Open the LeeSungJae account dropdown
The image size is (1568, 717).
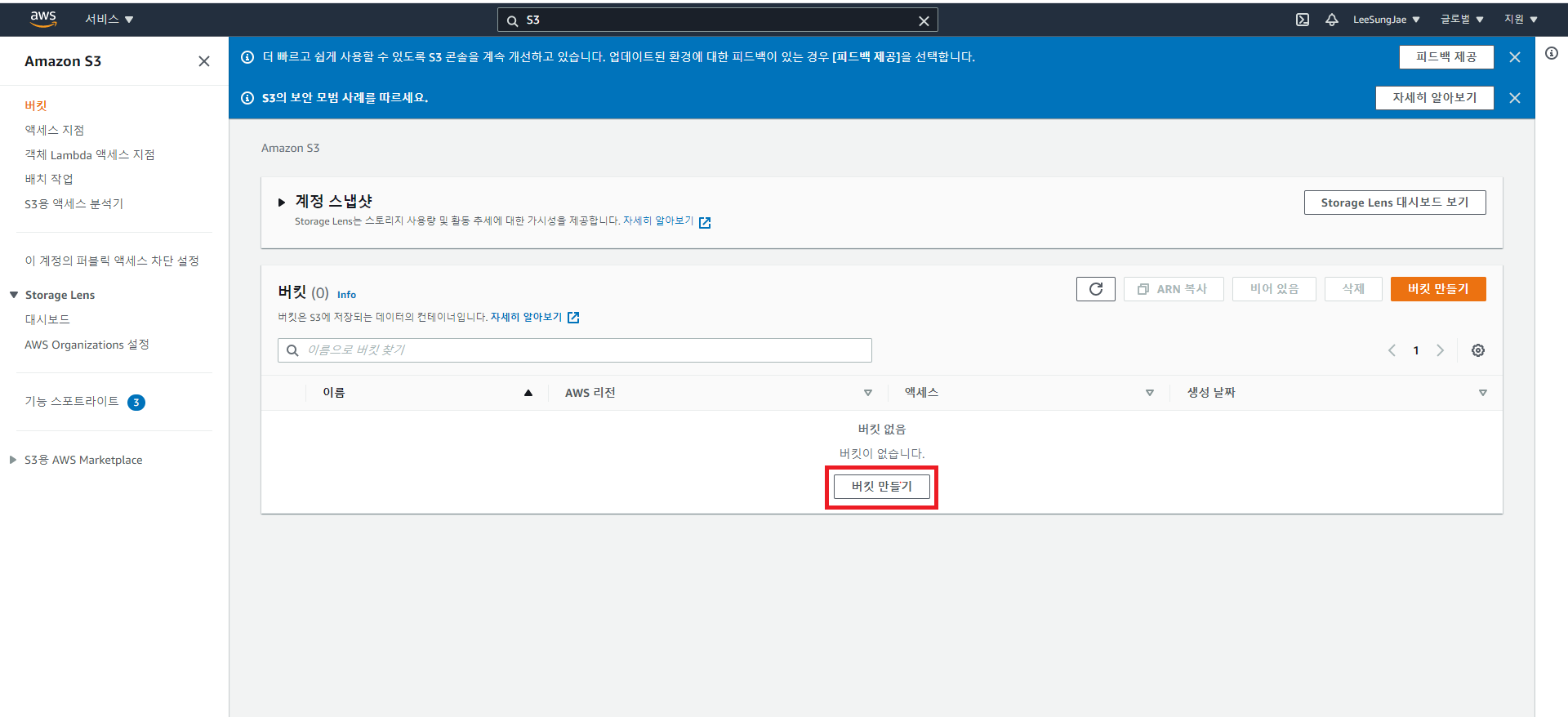tap(1387, 20)
